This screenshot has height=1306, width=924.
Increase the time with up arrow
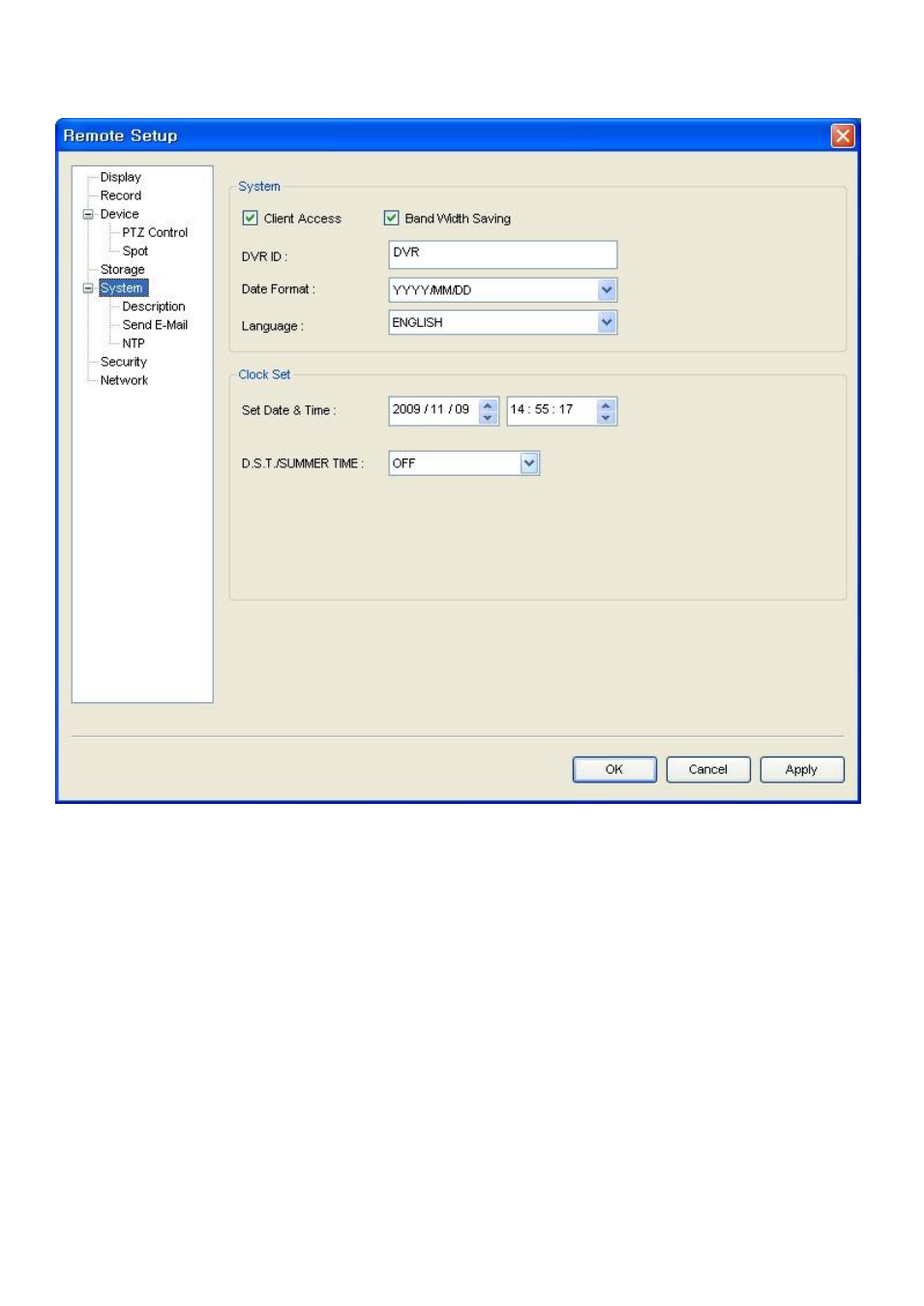[606, 405]
